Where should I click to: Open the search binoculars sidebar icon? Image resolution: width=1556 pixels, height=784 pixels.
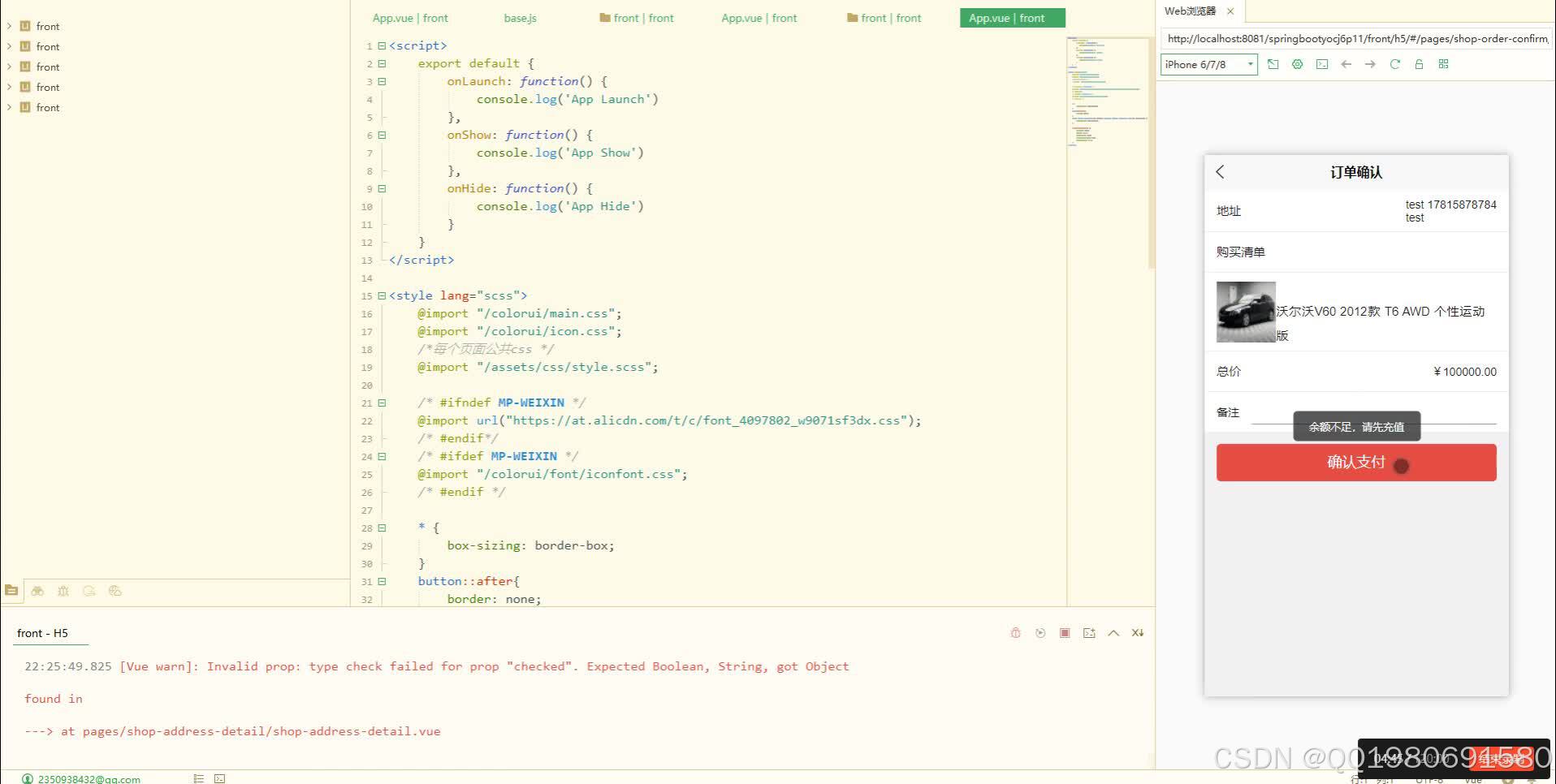pyautogui.click(x=37, y=591)
